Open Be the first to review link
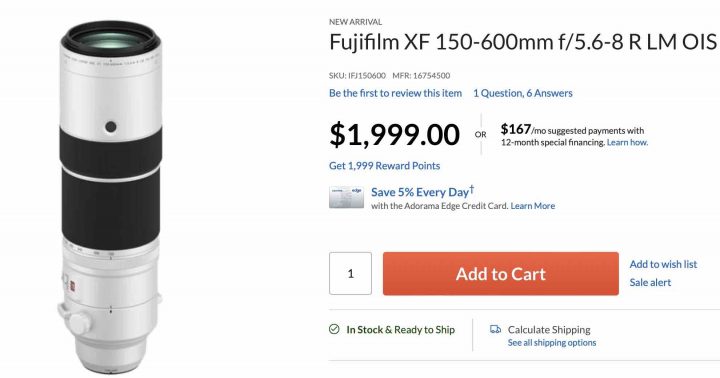 tap(395, 93)
